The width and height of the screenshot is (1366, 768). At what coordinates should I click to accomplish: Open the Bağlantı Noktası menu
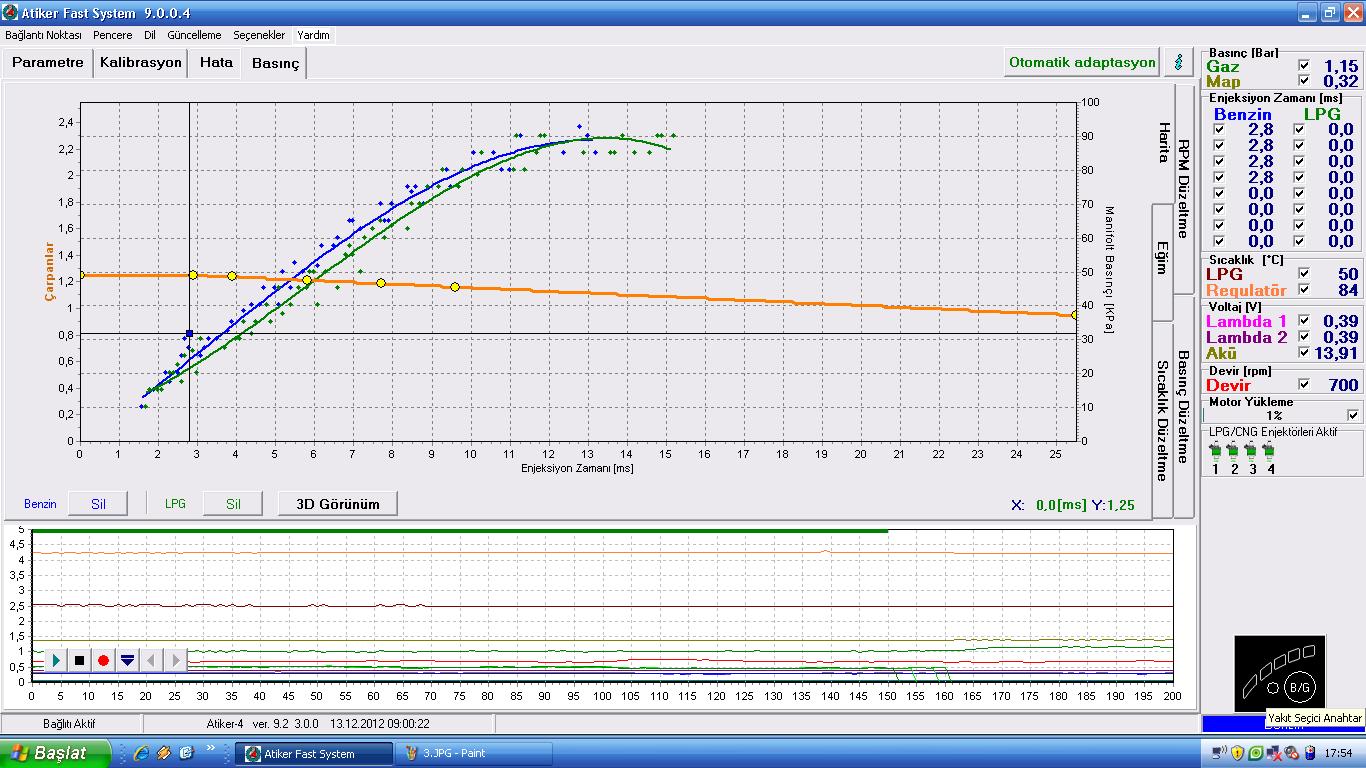43,35
